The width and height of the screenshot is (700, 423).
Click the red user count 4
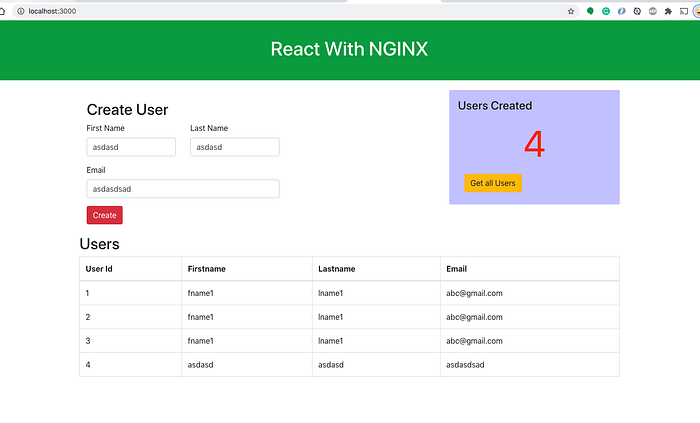tap(534, 144)
